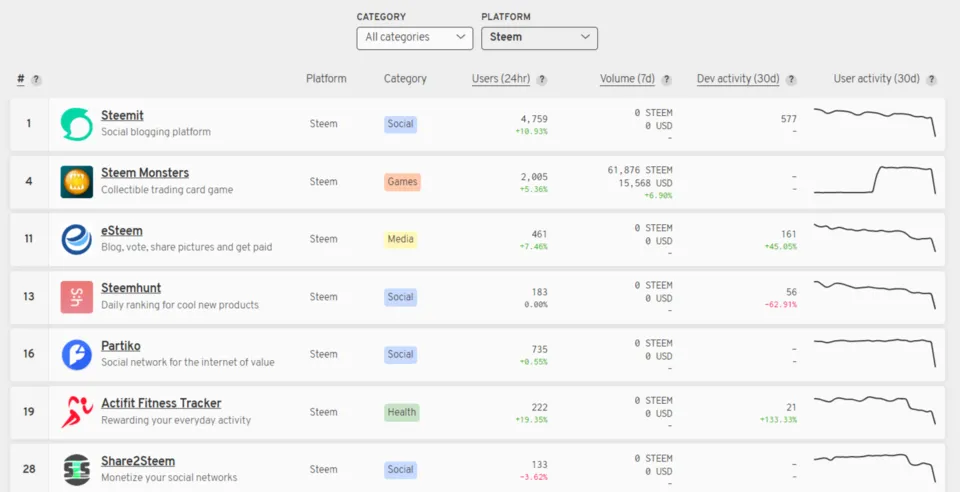
Task: Click the +133.33% dev activity change
Action: click(779, 420)
